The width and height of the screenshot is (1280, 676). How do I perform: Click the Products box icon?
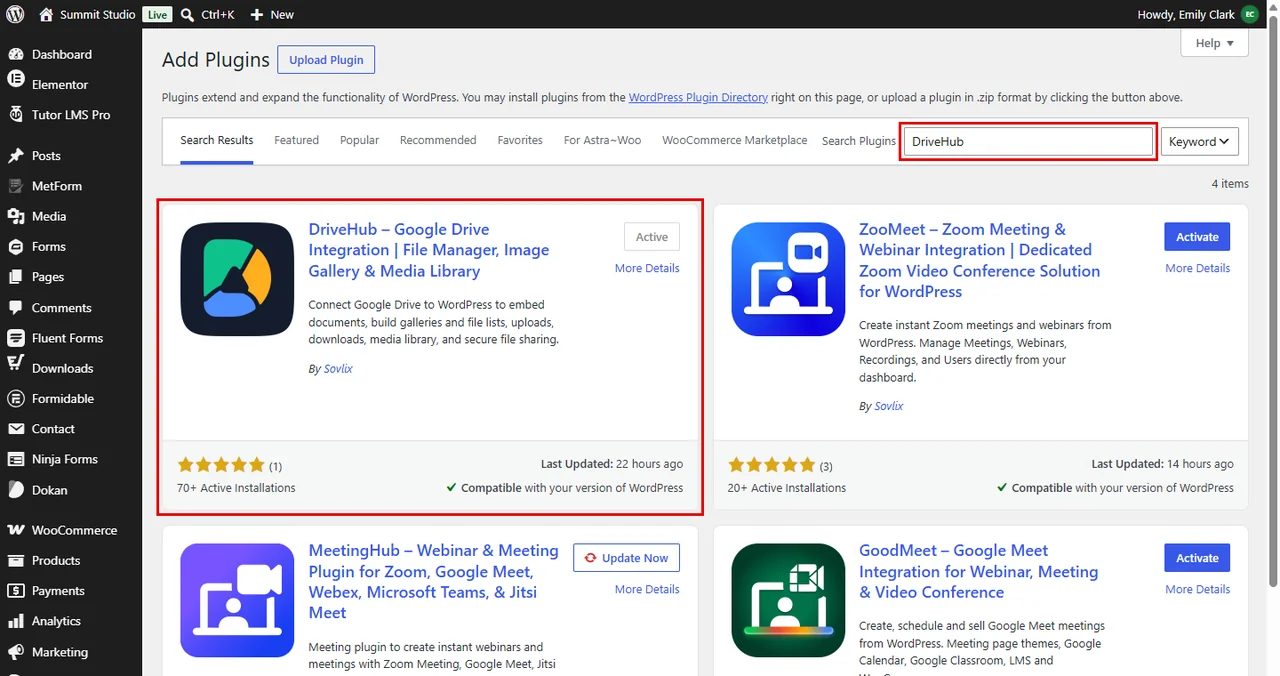[x=15, y=560]
